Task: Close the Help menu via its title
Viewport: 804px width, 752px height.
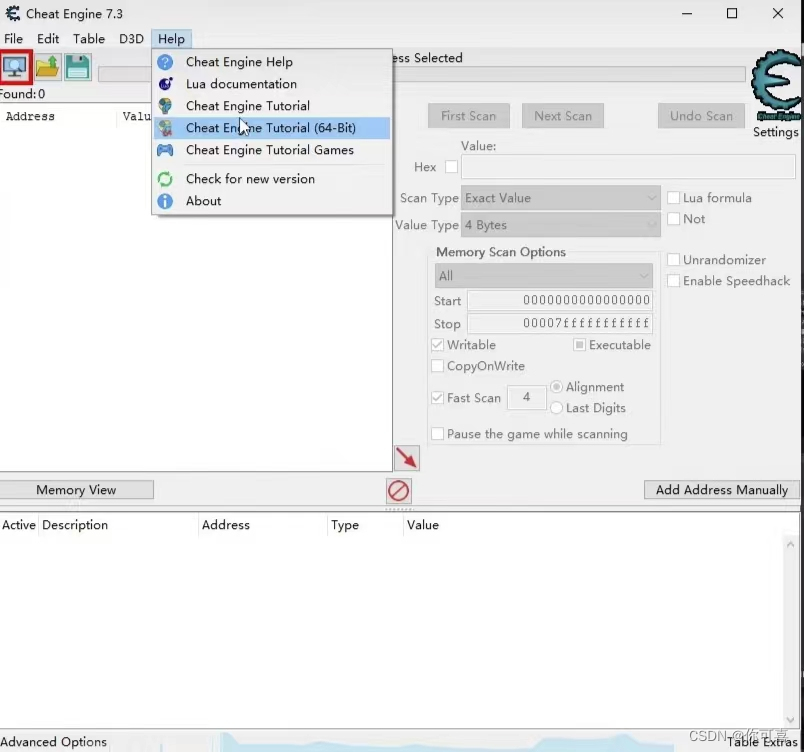Action: point(171,39)
